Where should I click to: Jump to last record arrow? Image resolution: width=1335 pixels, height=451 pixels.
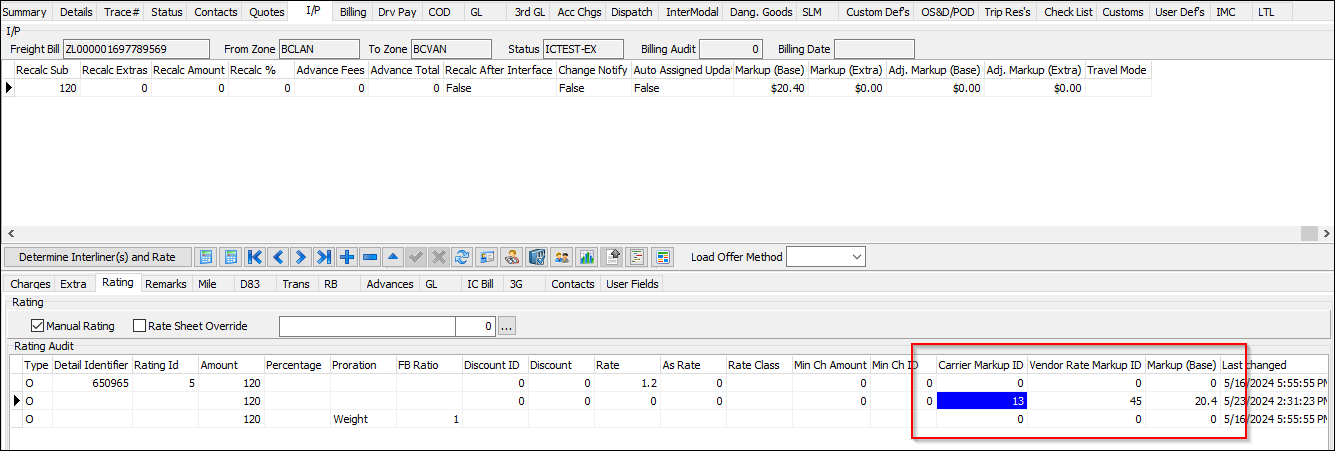tap(324, 257)
